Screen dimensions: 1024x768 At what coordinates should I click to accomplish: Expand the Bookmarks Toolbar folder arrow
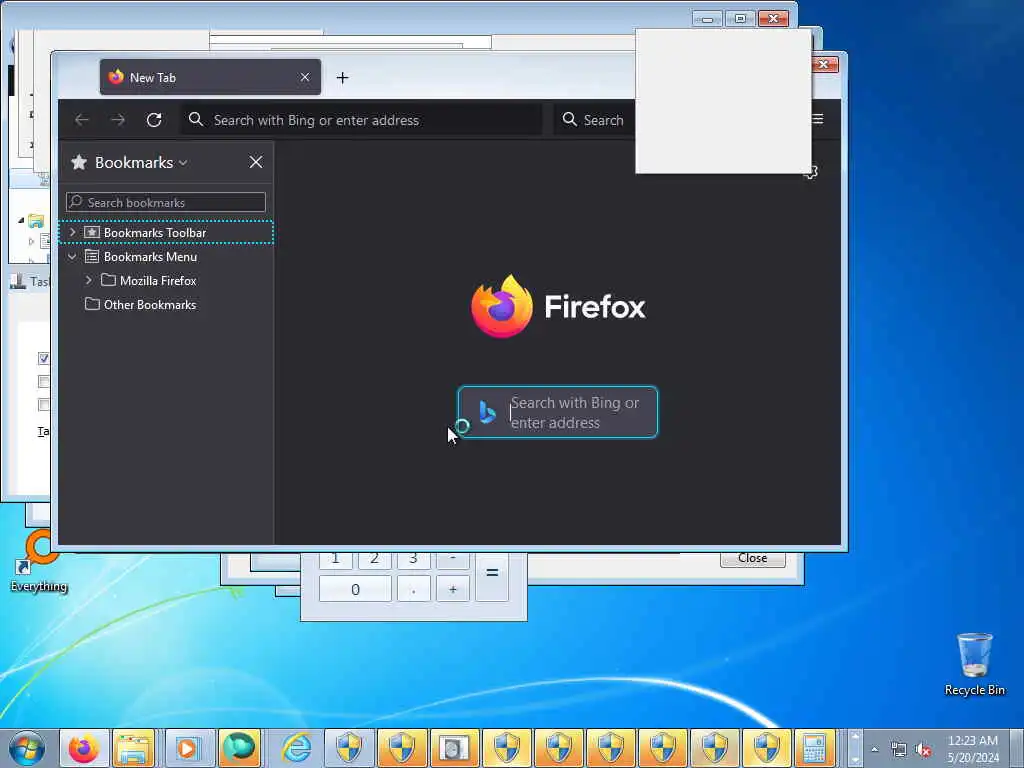pyautogui.click(x=72, y=232)
